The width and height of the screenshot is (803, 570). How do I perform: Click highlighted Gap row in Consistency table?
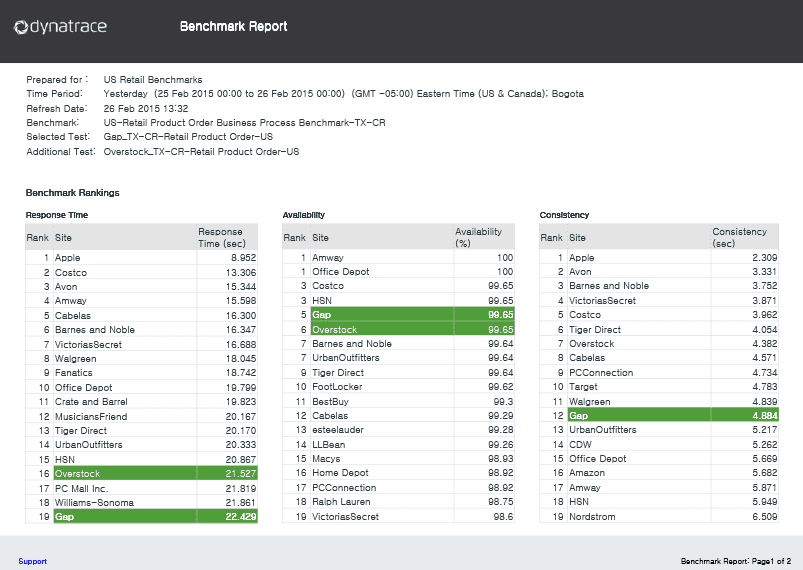[659, 415]
